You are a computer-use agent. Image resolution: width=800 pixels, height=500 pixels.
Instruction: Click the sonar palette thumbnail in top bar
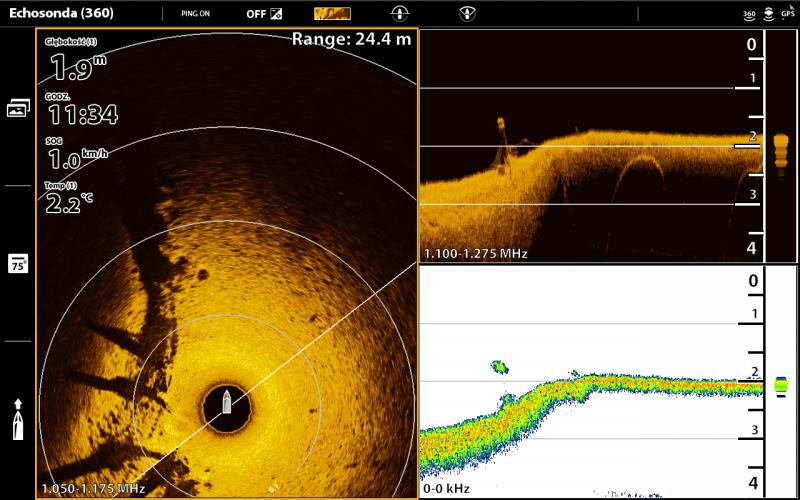[x=332, y=14]
